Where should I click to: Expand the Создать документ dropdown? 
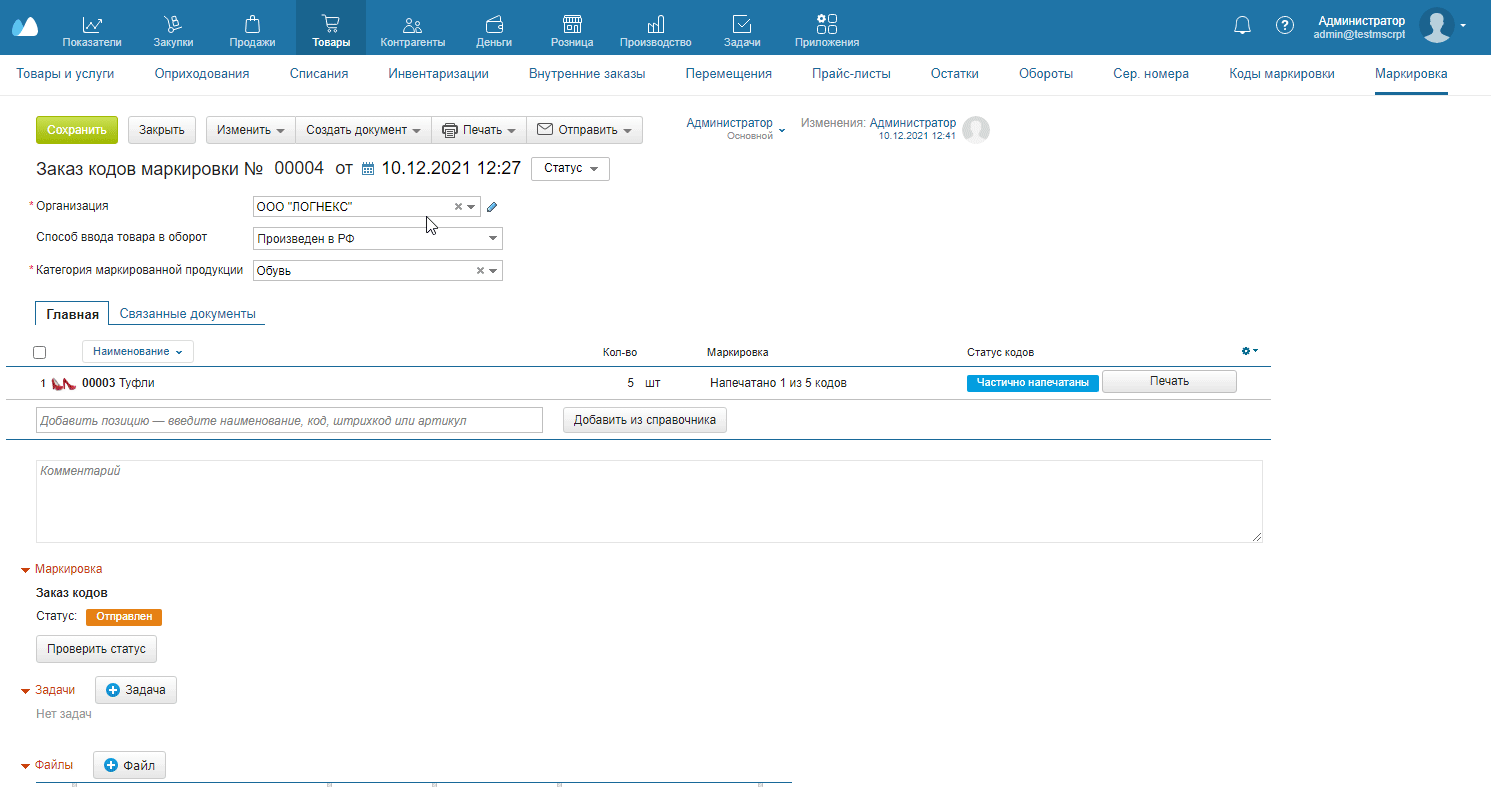pyautogui.click(x=363, y=130)
